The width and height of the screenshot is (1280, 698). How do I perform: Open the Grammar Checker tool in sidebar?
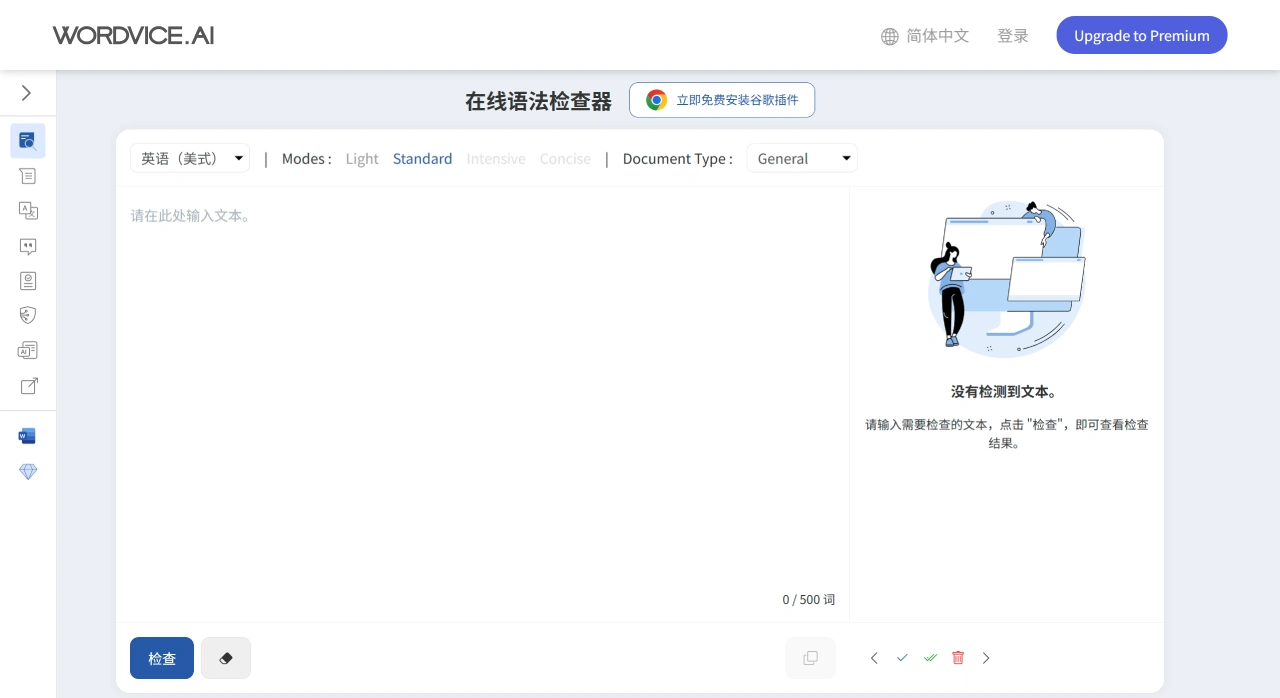(x=28, y=140)
